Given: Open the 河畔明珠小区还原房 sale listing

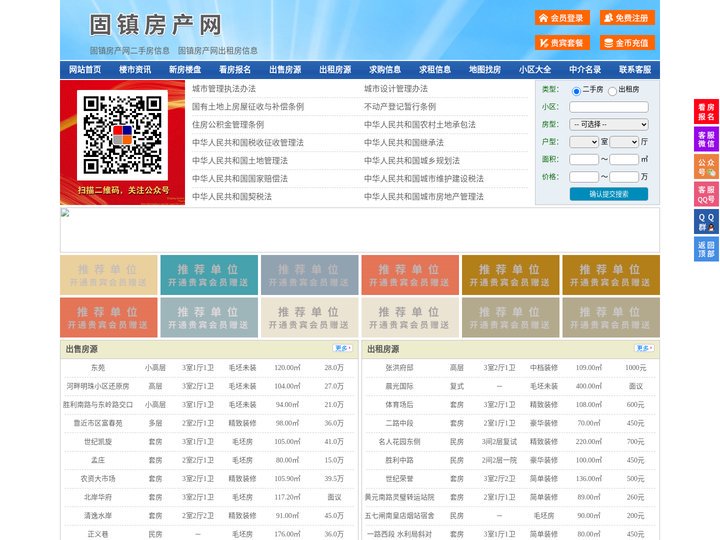Looking at the screenshot, I should pos(98,386).
